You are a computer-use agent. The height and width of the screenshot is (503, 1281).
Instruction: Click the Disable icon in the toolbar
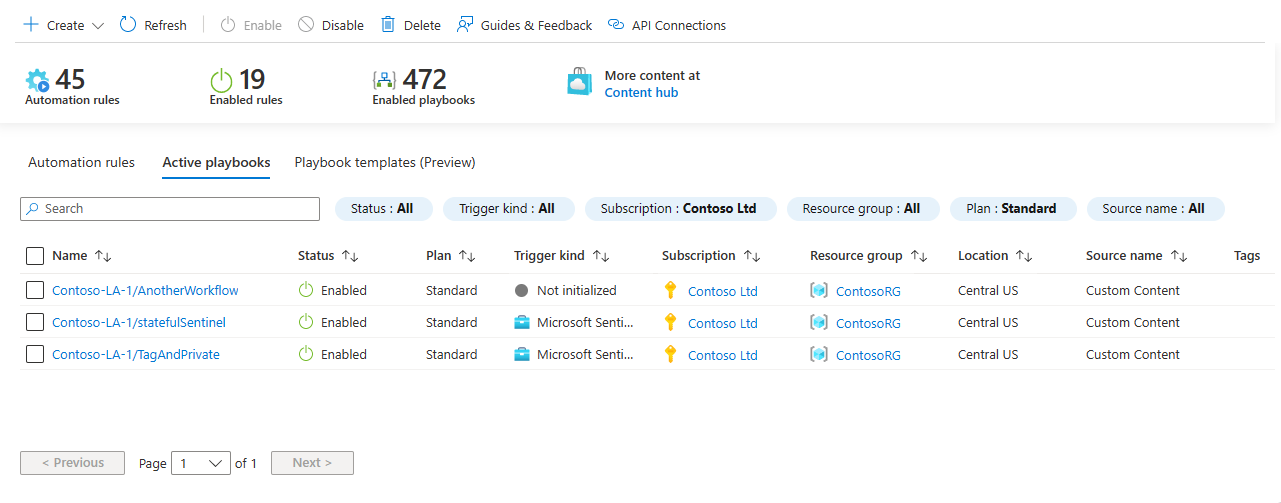click(x=306, y=25)
